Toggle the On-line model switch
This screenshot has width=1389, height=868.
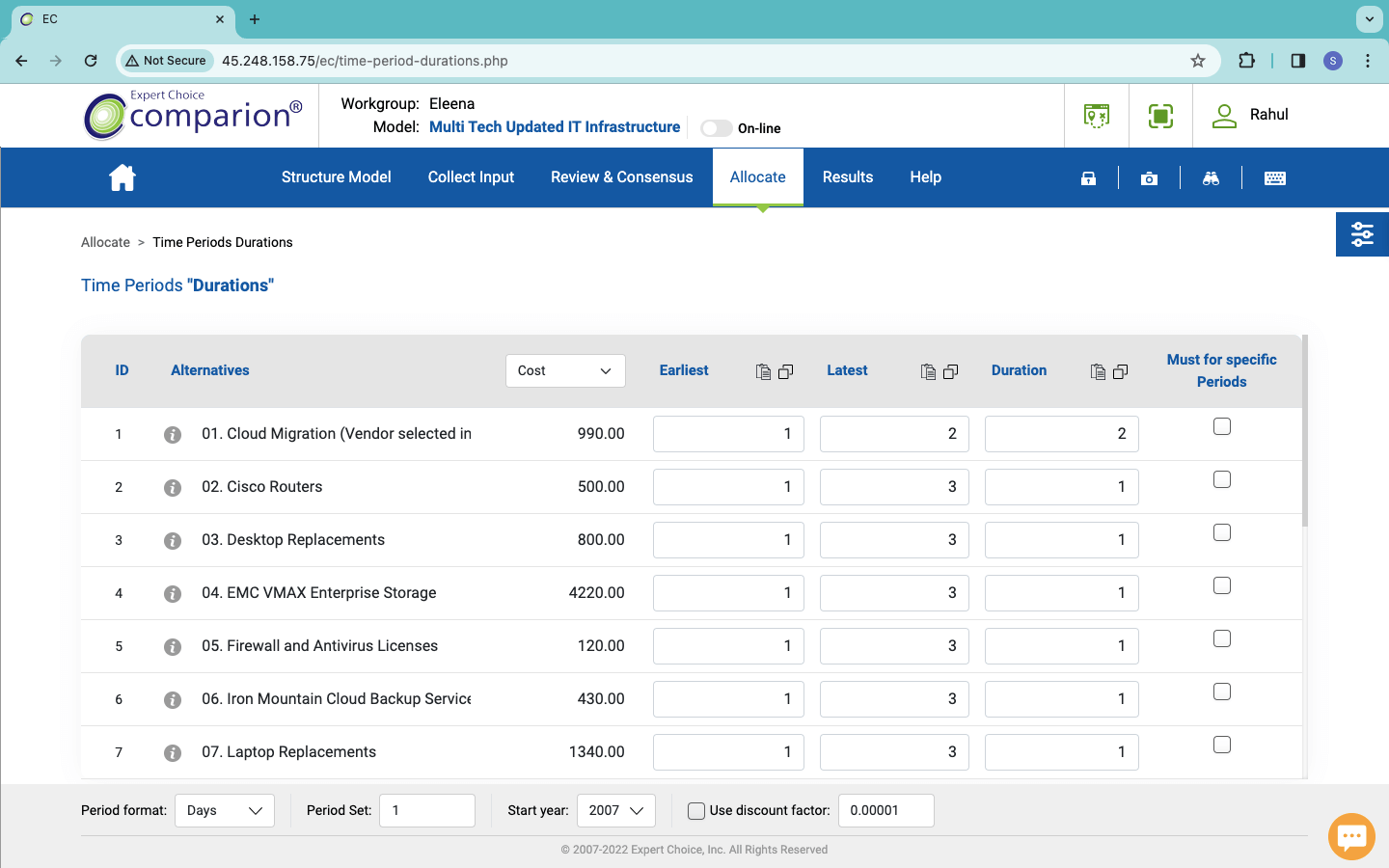(716, 128)
